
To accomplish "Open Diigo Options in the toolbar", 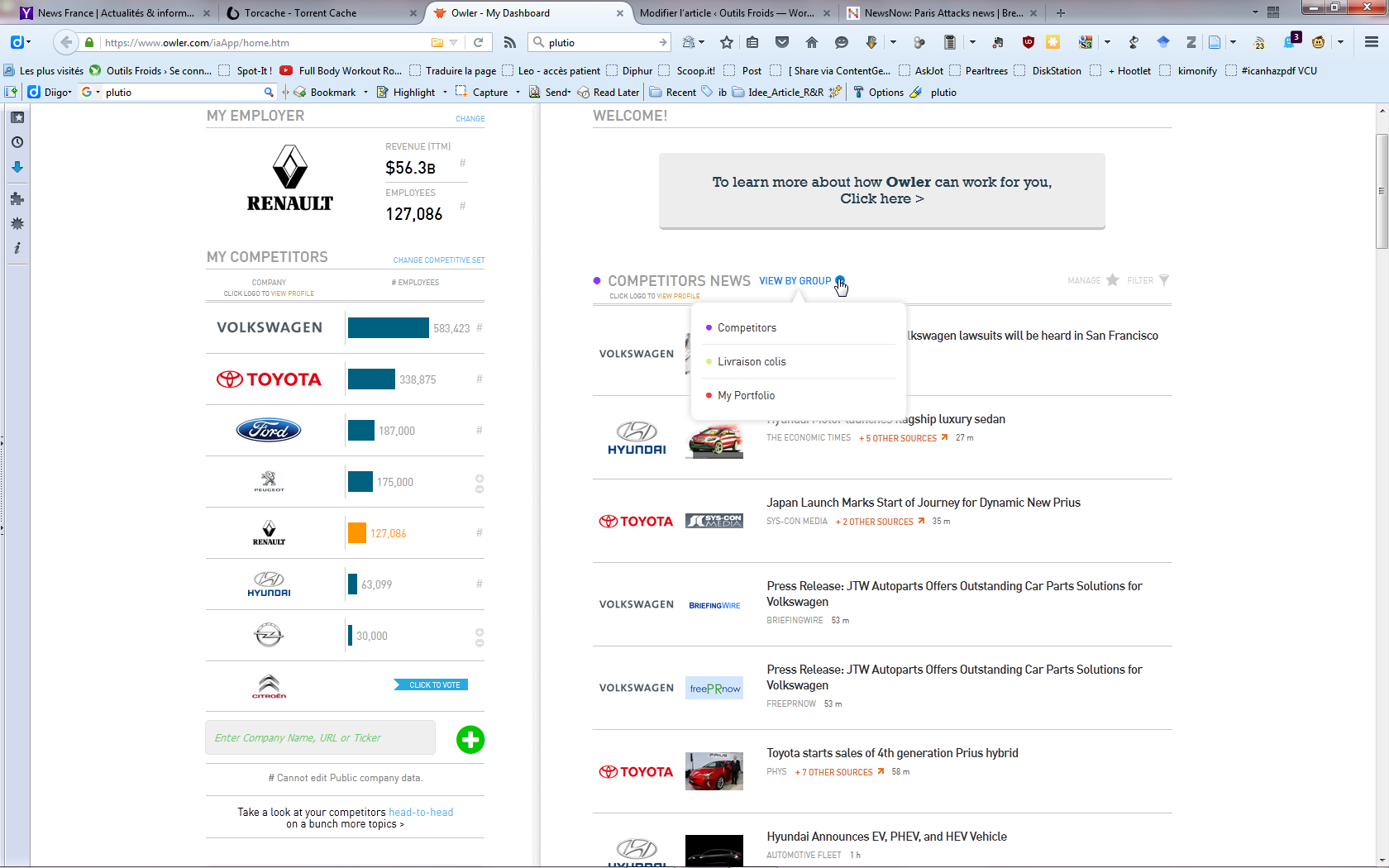I will pos(878,92).
